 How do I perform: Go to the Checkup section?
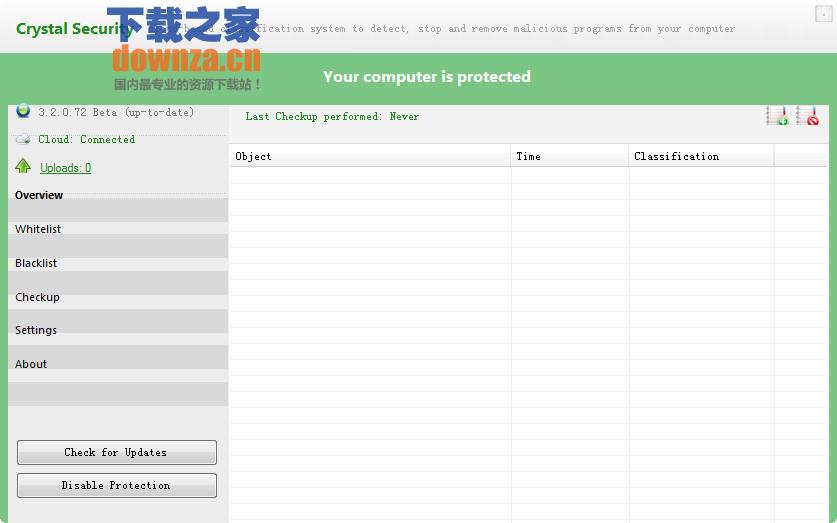(37, 297)
